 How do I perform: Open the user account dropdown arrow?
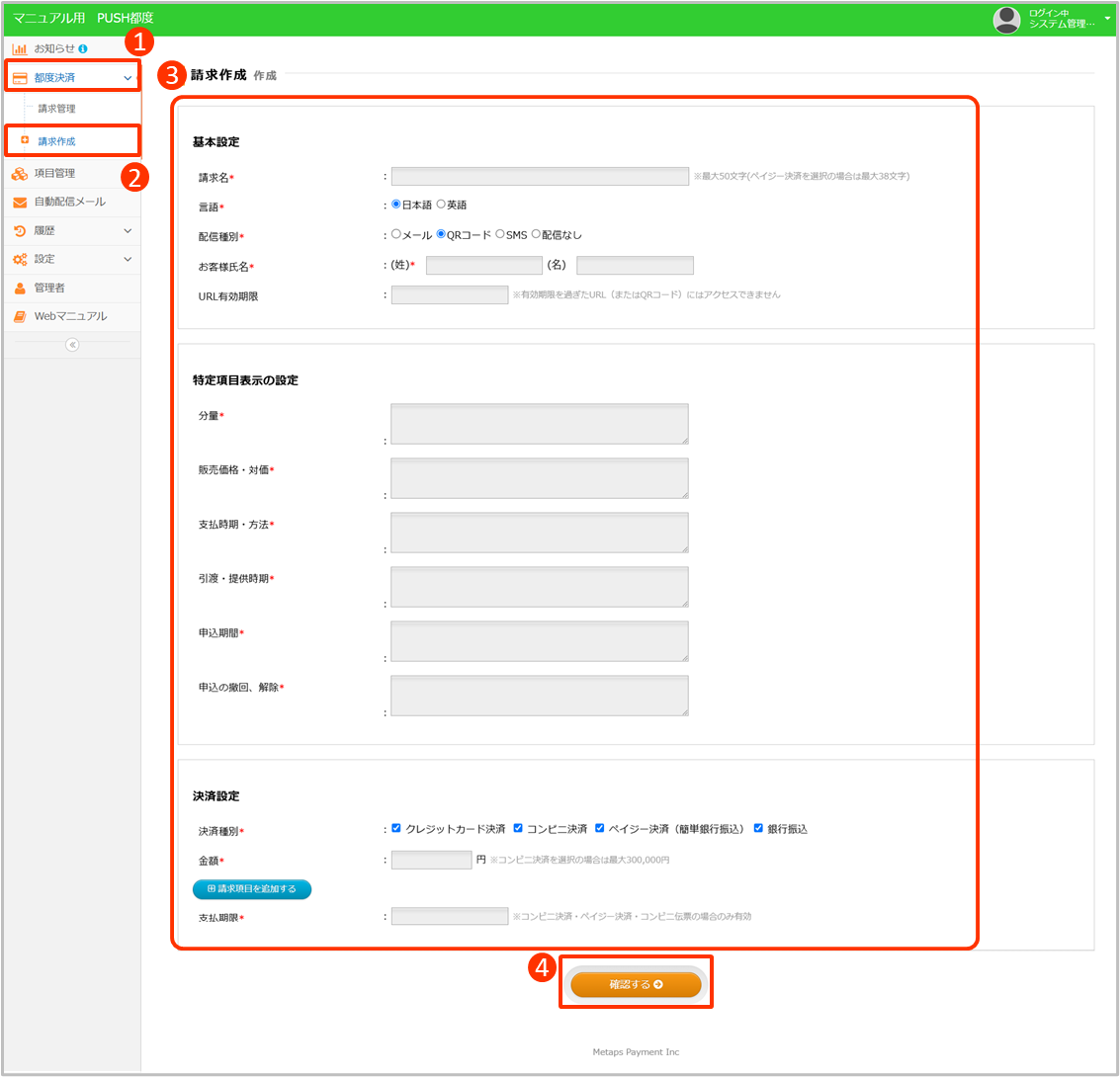coord(1107,19)
